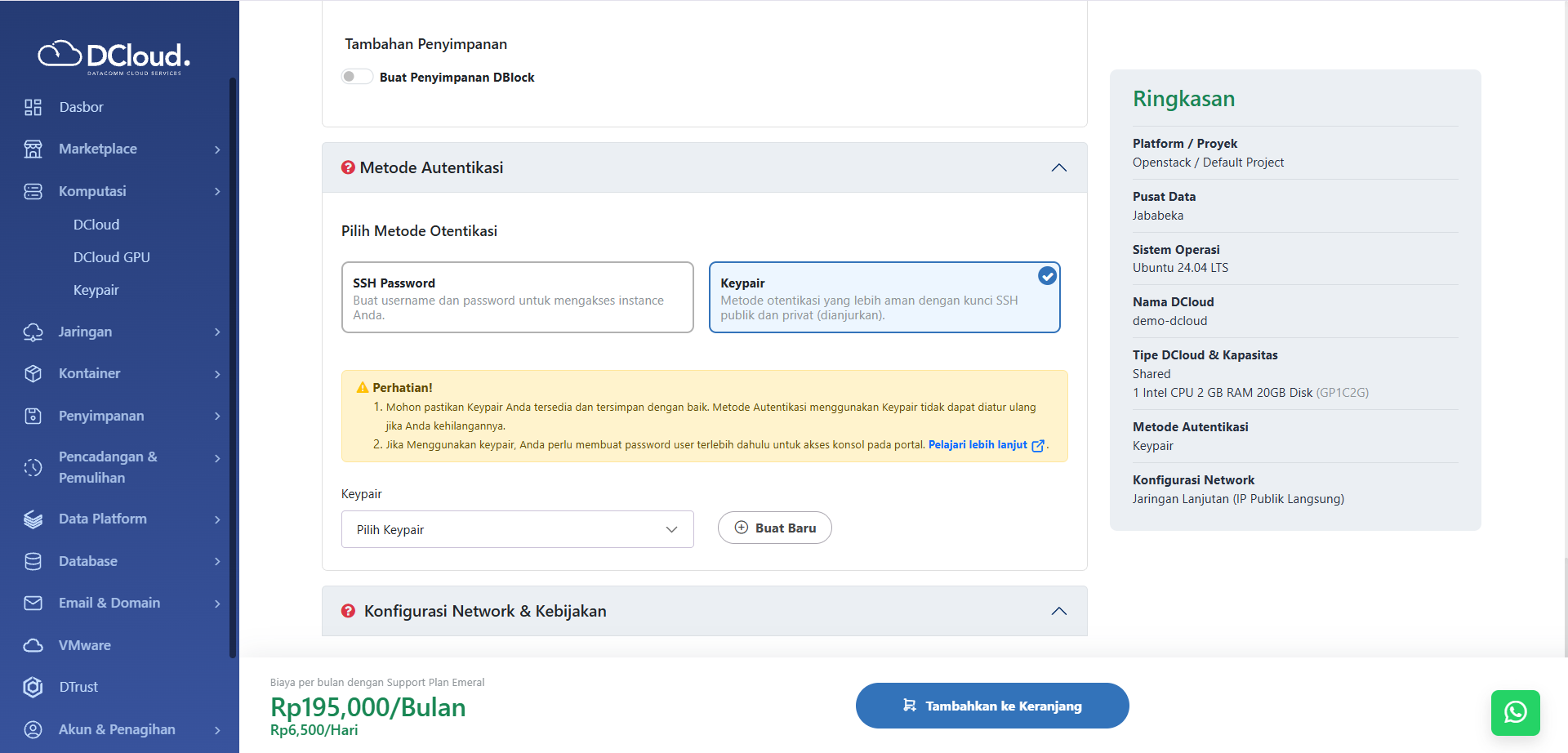Select Keypair authentication option card
Screen dimensions: 1568x753
click(884, 297)
